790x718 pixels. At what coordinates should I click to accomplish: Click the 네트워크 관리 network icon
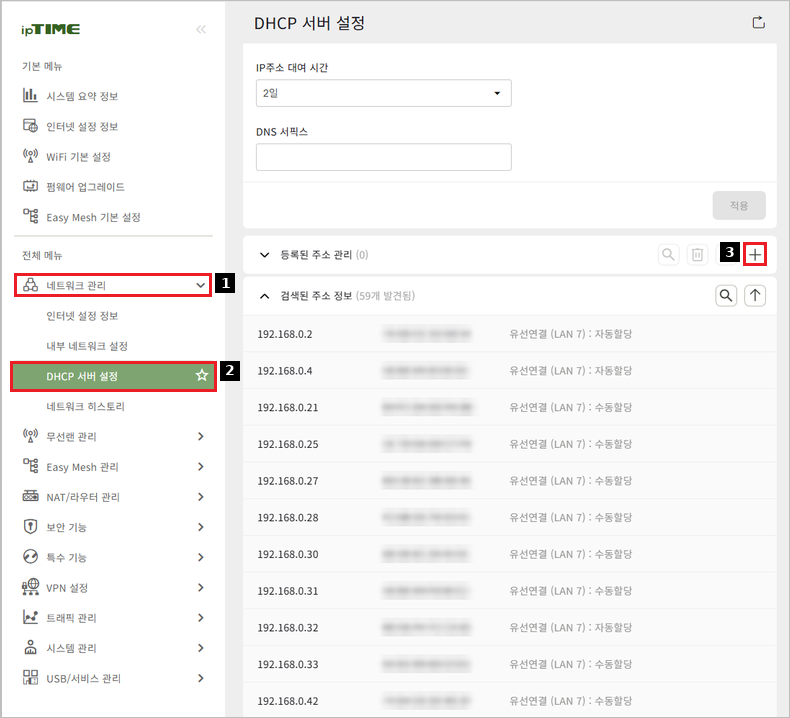click(x=30, y=285)
